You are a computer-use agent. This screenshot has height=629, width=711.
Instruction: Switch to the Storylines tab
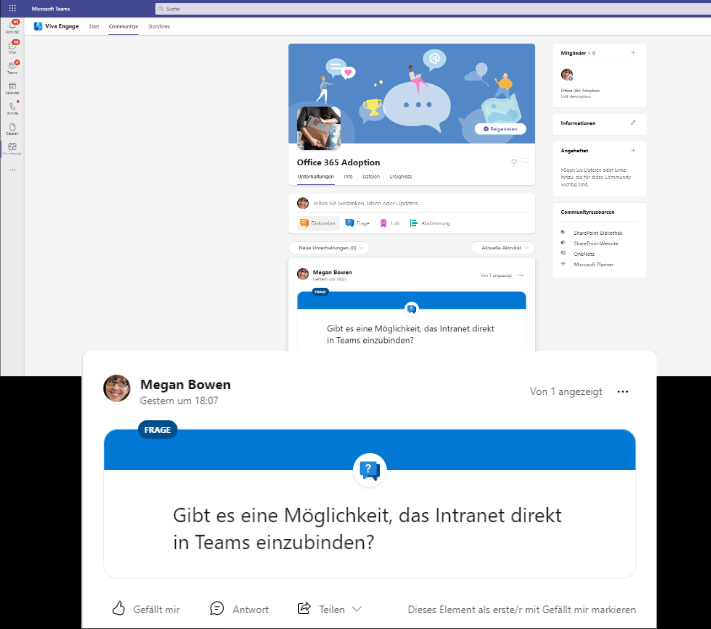click(158, 26)
